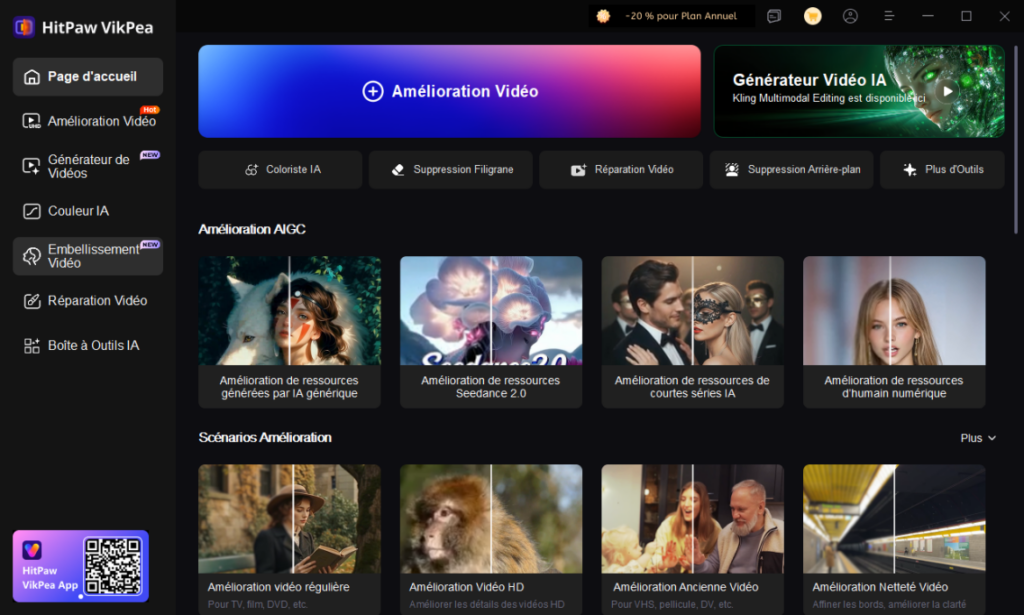Select Amélioration vidéo régulière card
Screen dimensions: 1024x615
coord(289,539)
